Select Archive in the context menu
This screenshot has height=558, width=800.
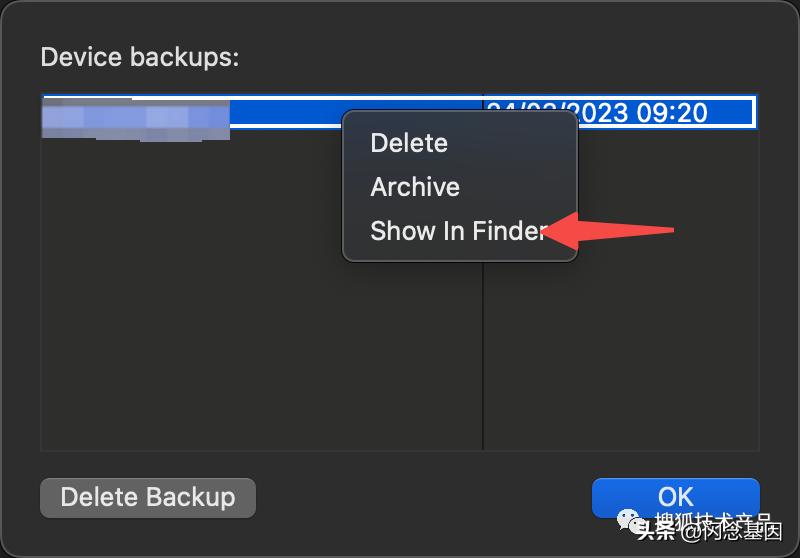[x=415, y=187]
